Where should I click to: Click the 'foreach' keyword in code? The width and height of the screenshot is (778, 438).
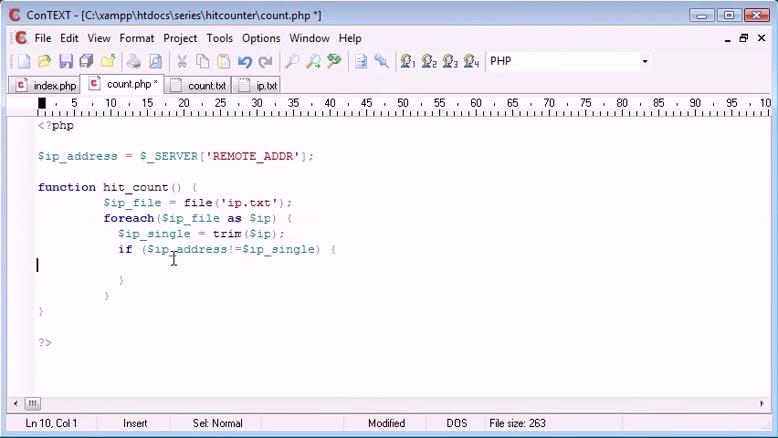pos(129,218)
